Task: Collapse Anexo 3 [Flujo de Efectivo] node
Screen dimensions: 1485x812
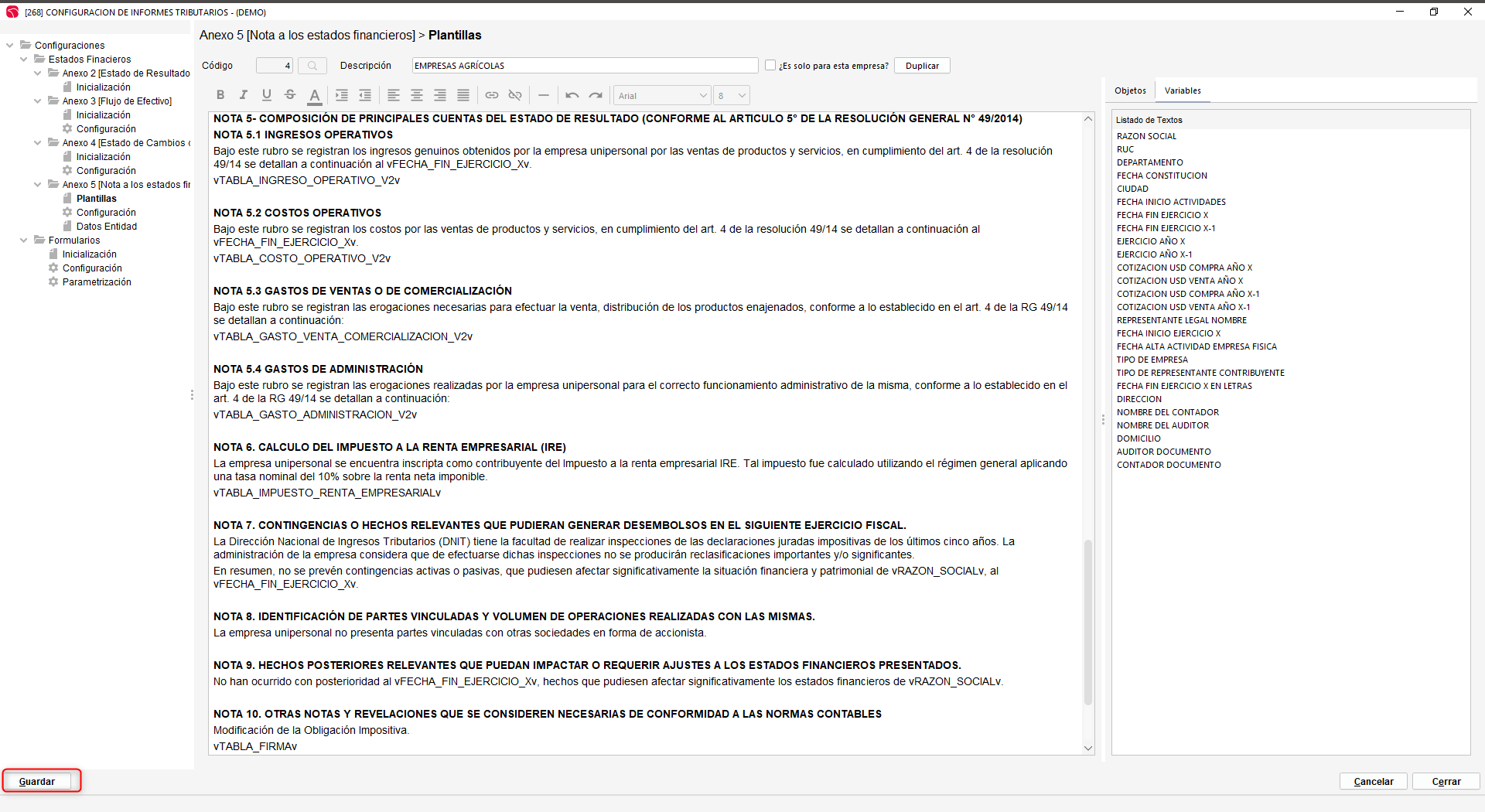Action: tap(38, 101)
